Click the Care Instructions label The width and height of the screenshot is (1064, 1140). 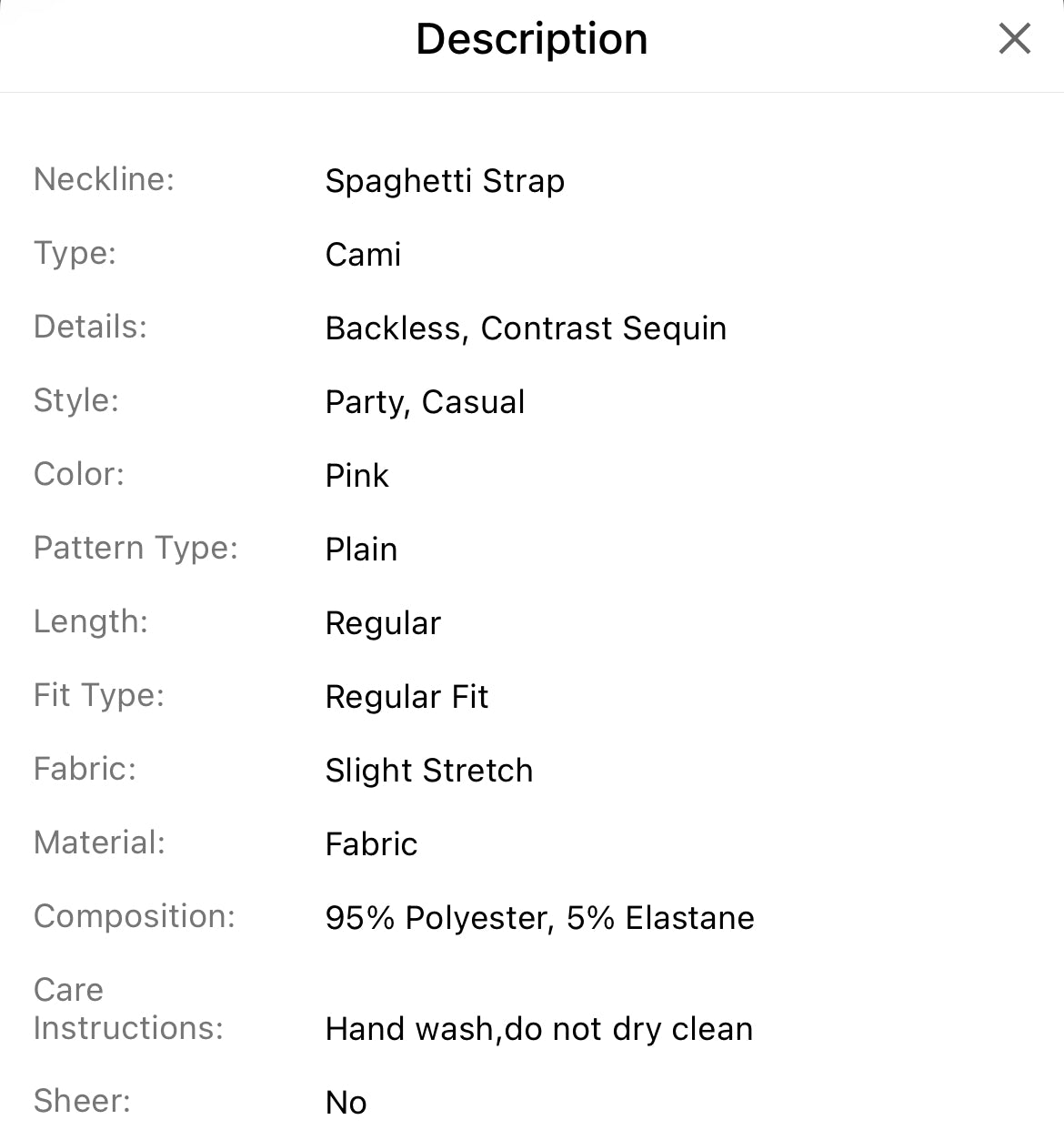tap(128, 1009)
